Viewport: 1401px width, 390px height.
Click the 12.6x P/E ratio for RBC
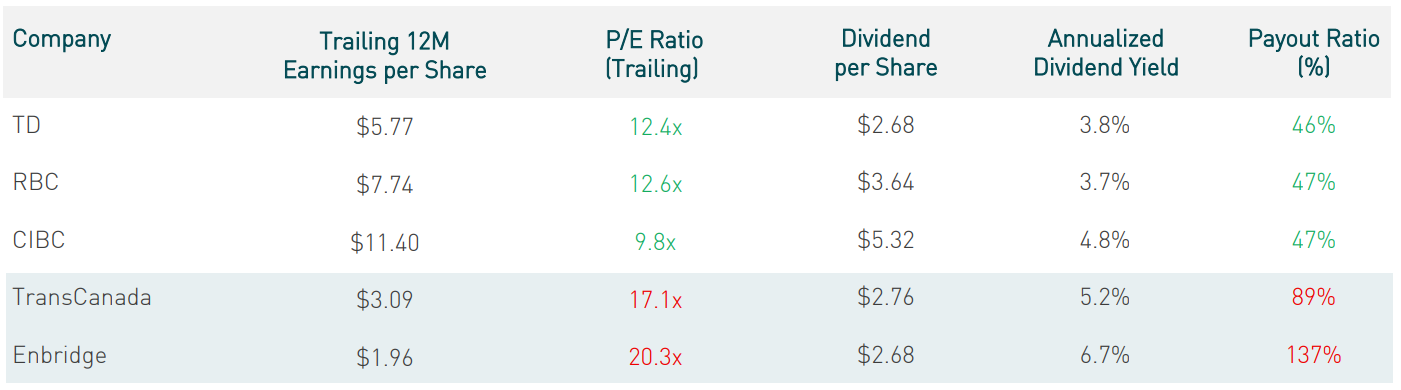coord(656,184)
